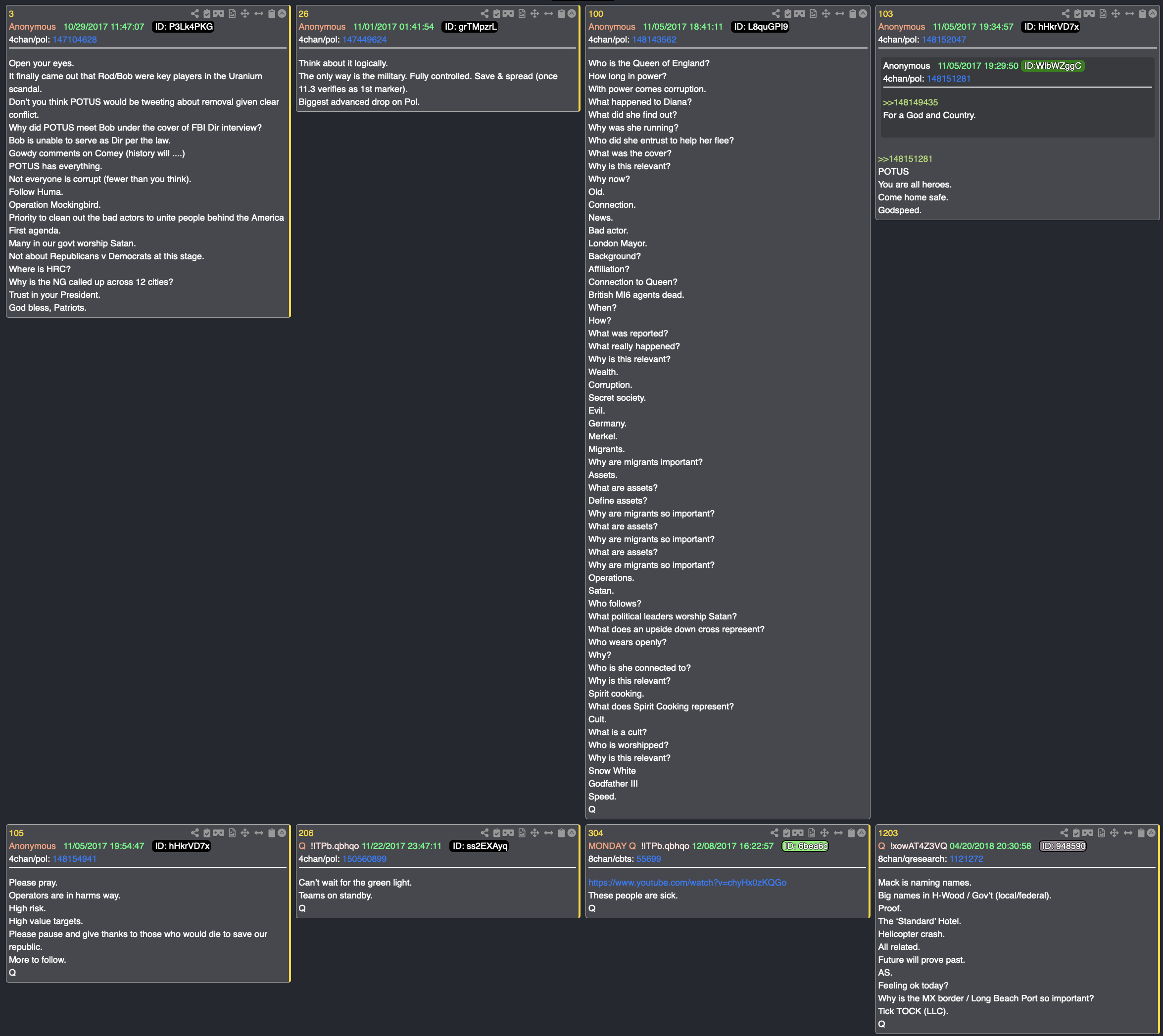This screenshot has width=1163, height=1036.
Task: Click move arrows icon on post 3
Action: (245, 14)
